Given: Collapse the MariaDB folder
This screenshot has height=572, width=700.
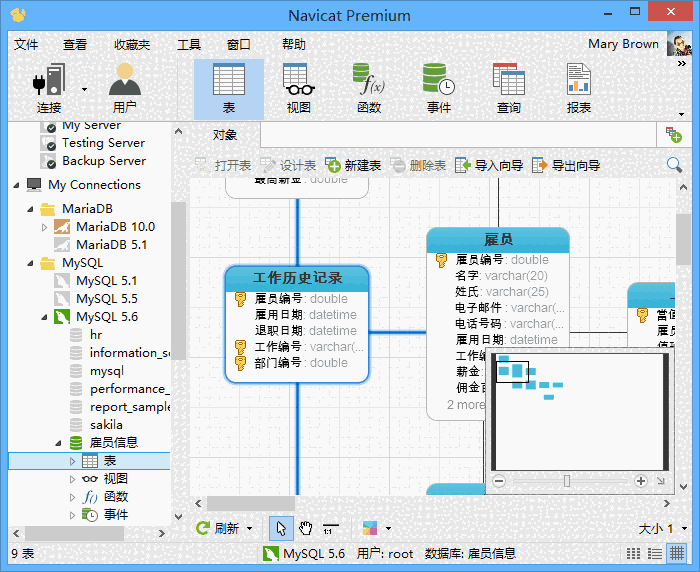Looking at the screenshot, I should coord(30,209).
